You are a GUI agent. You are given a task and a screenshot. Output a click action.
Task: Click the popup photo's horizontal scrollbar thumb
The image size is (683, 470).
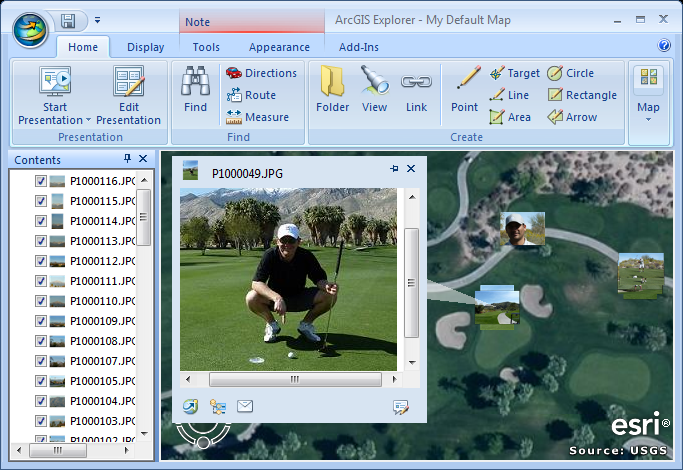(295, 379)
